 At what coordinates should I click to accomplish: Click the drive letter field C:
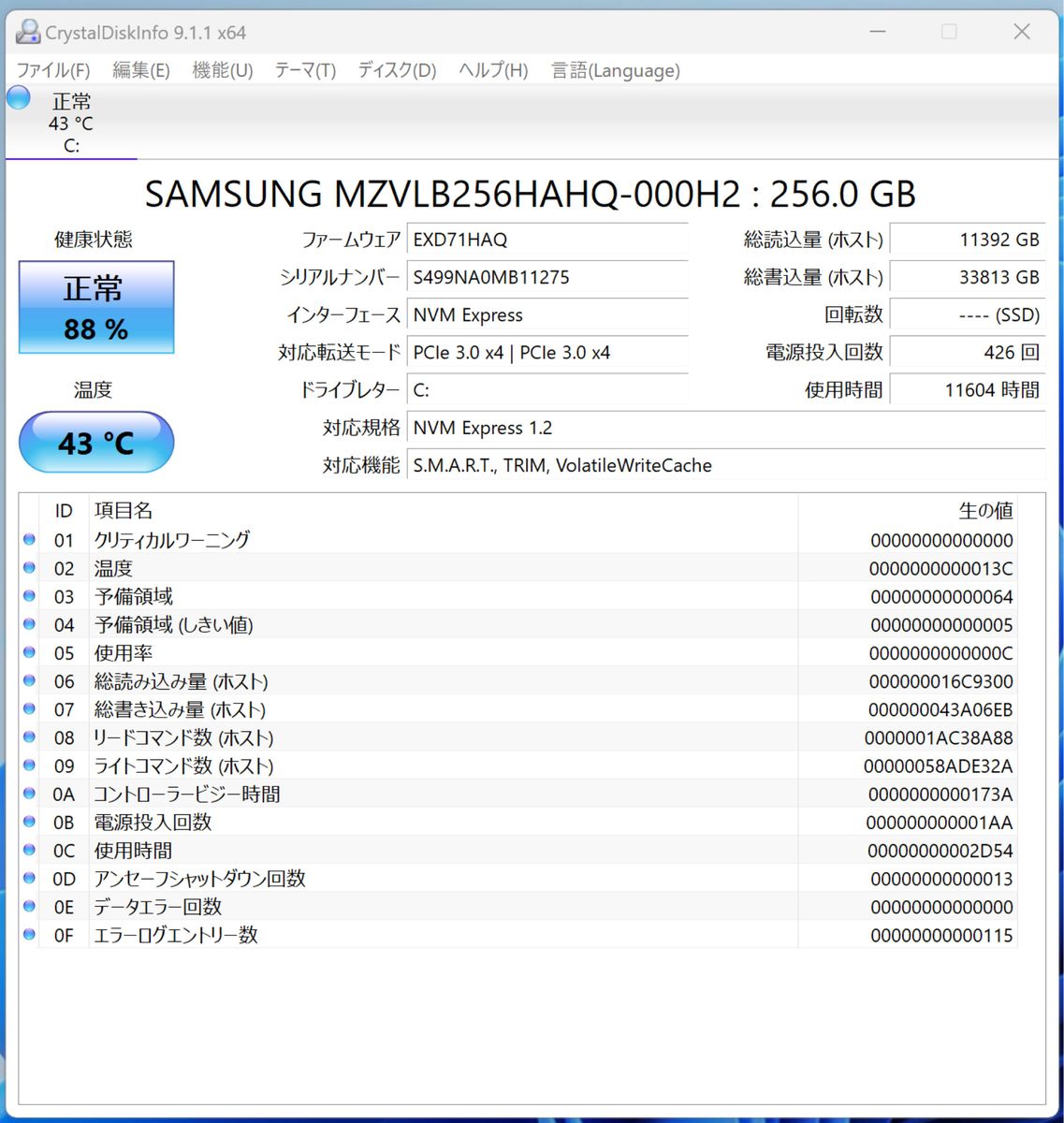[547, 389]
